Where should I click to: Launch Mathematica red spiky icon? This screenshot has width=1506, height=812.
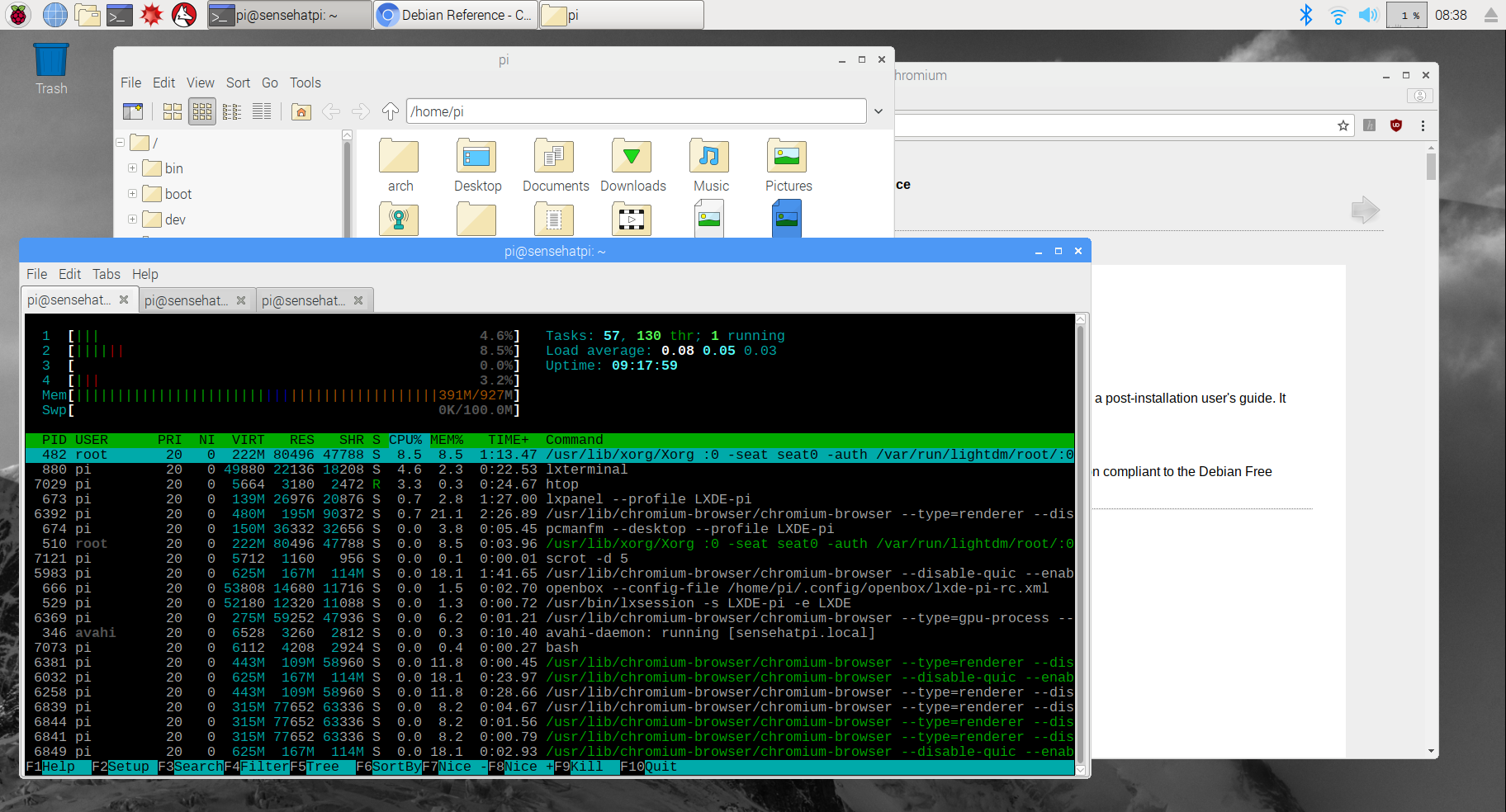pos(152,15)
